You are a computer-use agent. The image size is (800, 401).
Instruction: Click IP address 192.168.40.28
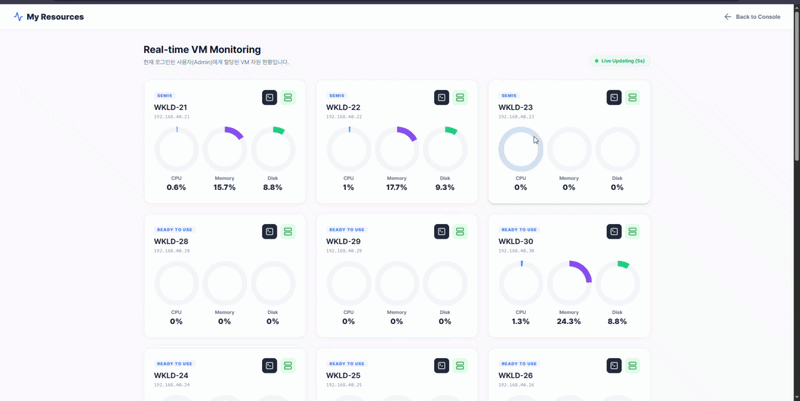pyautogui.click(x=172, y=251)
